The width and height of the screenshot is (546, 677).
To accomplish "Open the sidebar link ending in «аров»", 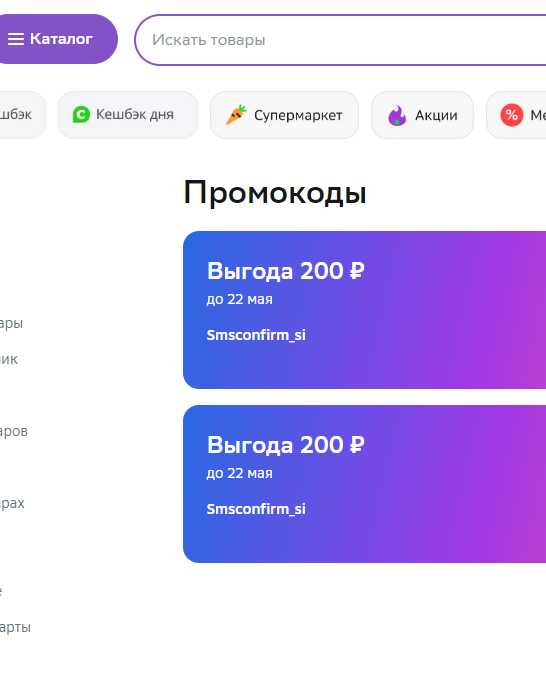I will [14, 431].
